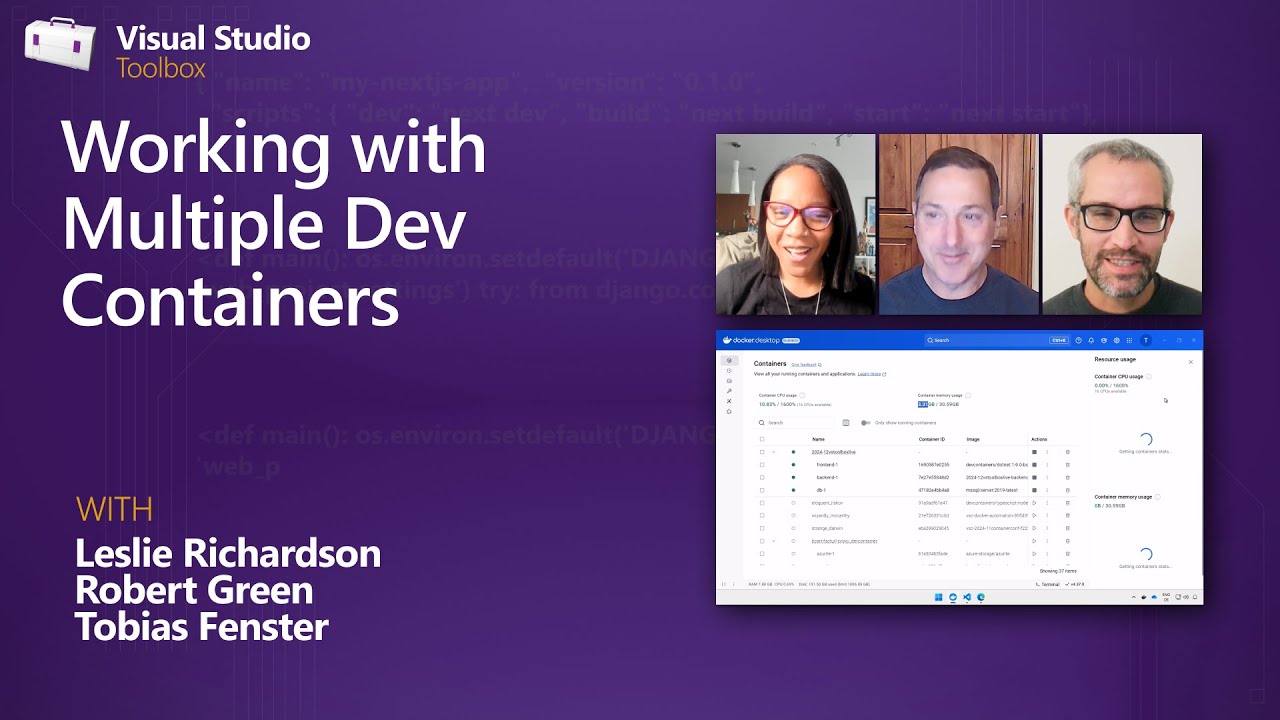The width and height of the screenshot is (1280, 720).
Task: Collapse the proxy_devcontainer container group
Action: pos(774,541)
